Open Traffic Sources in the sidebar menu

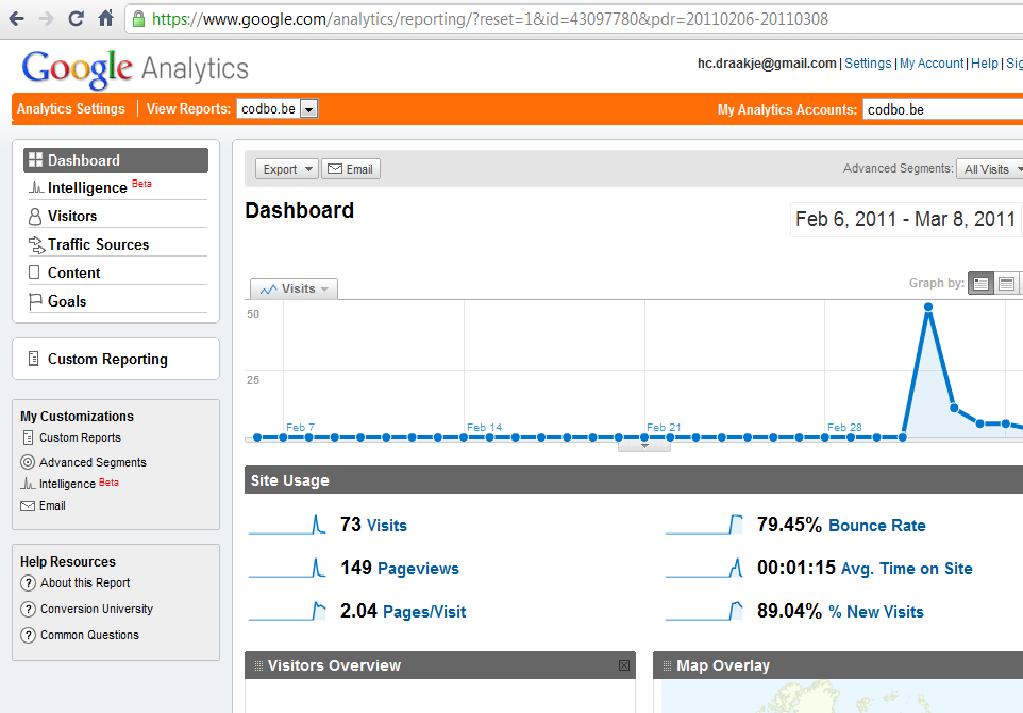click(115, 245)
